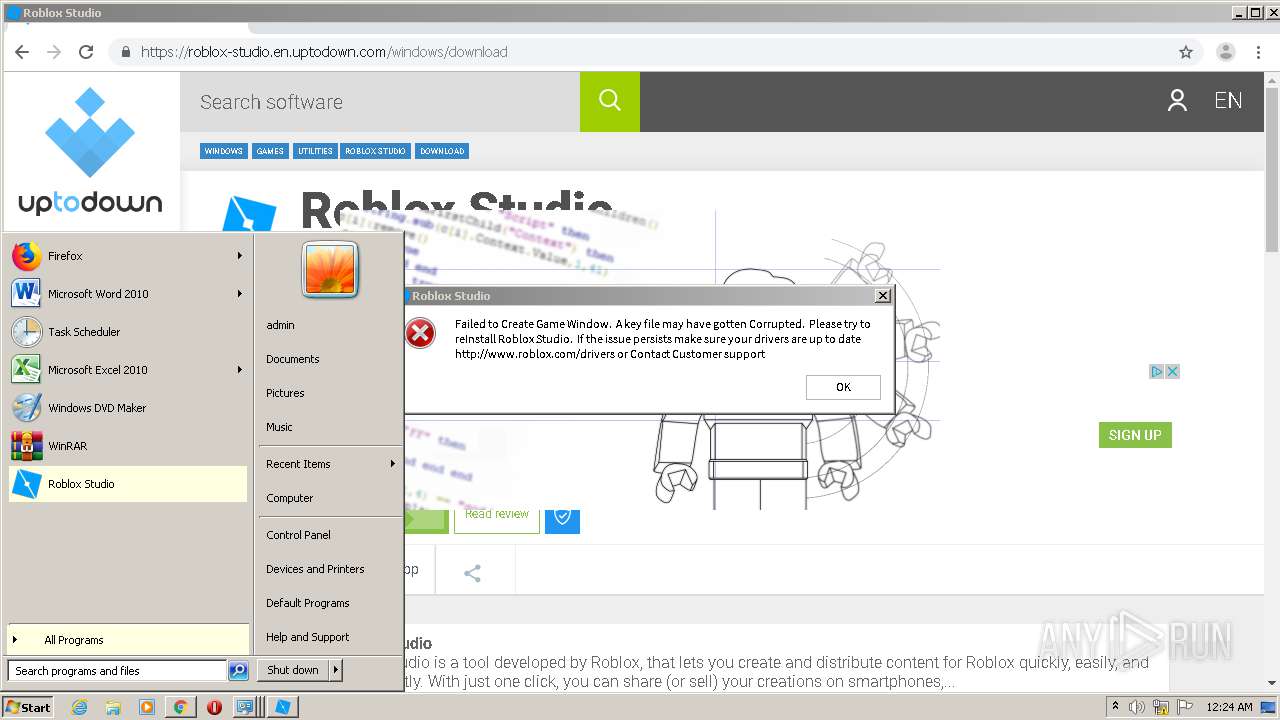Click the DOWNLOAD breadcrumb tag
The height and width of the screenshot is (720, 1280).
click(442, 151)
